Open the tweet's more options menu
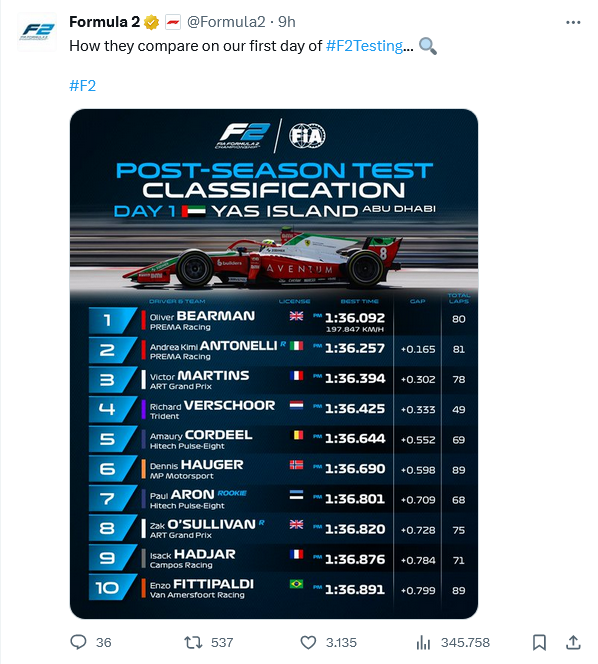Image resolution: width=598 pixels, height=664 pixels. [573, 22]
